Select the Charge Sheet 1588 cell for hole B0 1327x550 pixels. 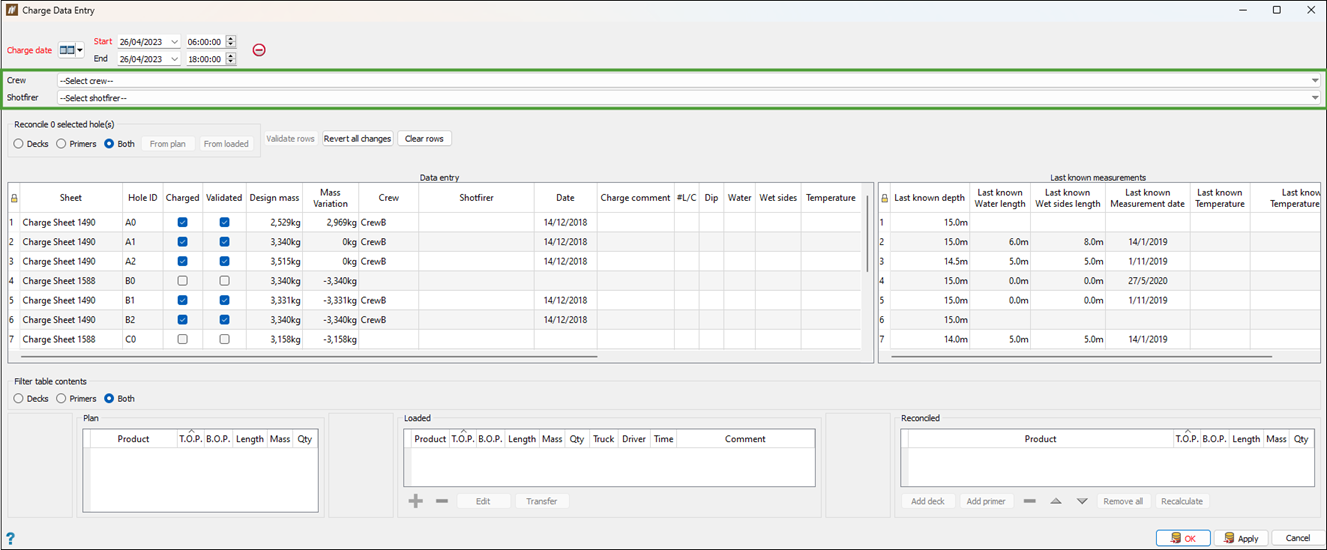point(71,281)
